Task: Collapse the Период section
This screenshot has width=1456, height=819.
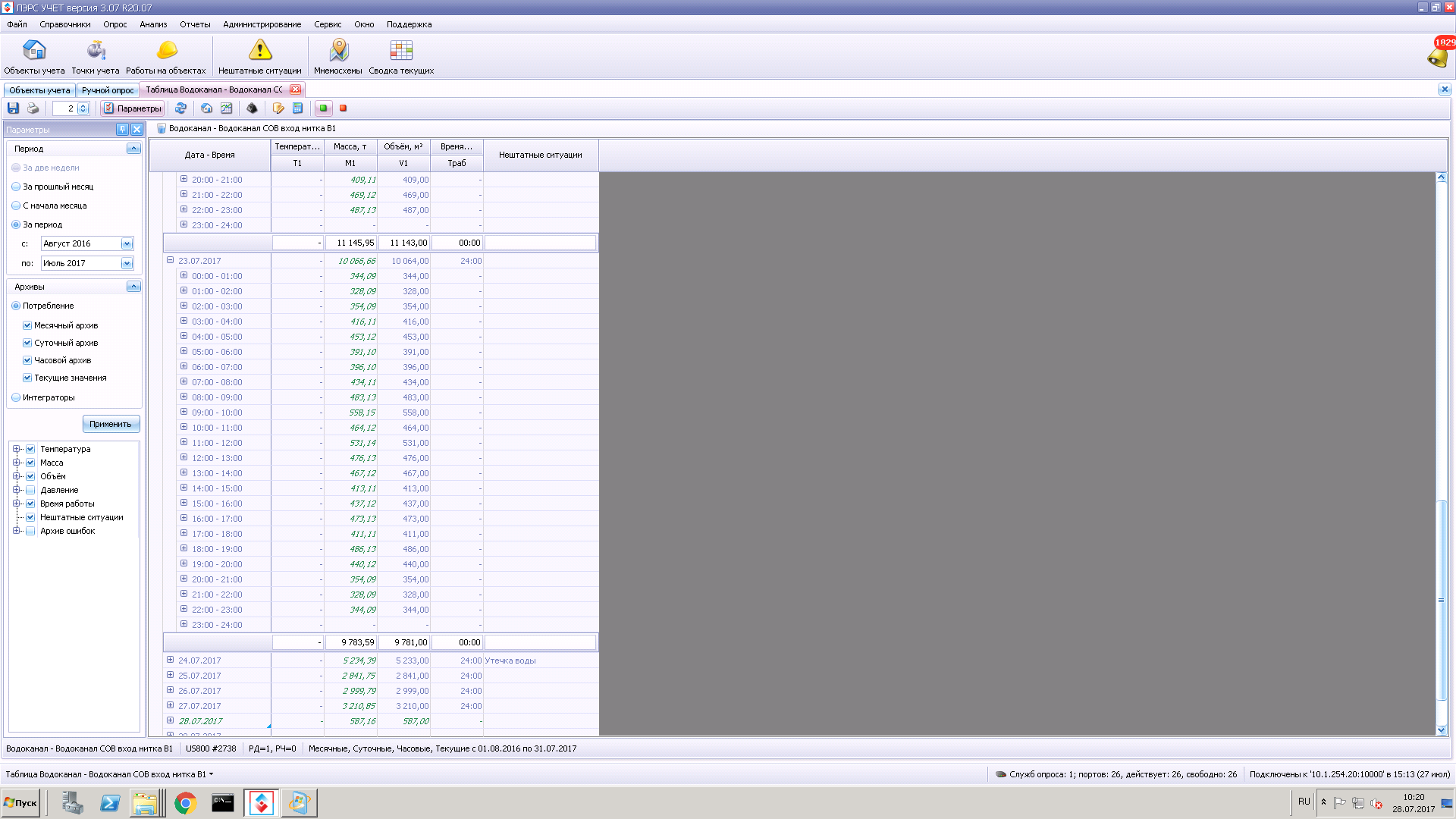Action: [x=133, y=149]
